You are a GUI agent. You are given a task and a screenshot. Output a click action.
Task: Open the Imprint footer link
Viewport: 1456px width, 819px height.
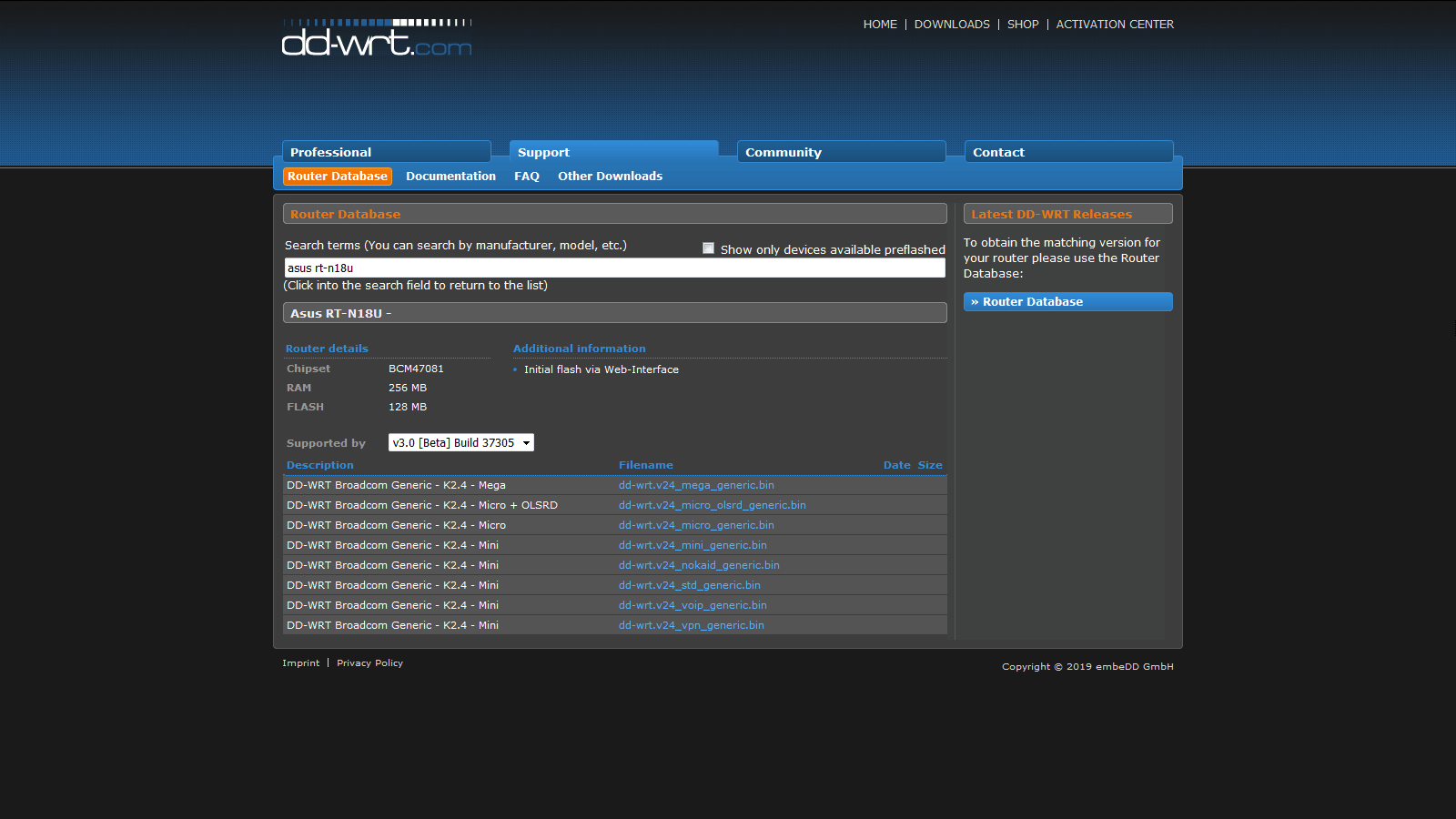[x=300, y=663]
